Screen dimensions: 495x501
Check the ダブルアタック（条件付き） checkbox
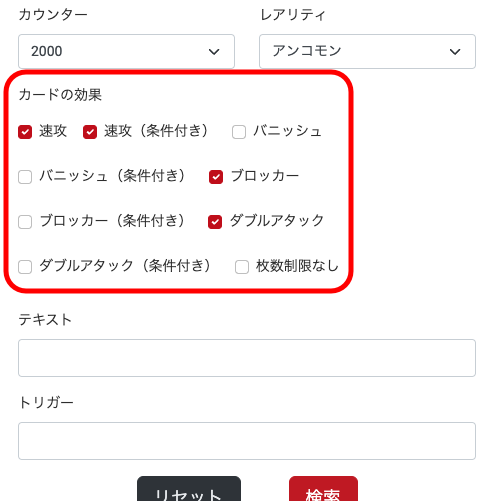(x=25, y=267)
